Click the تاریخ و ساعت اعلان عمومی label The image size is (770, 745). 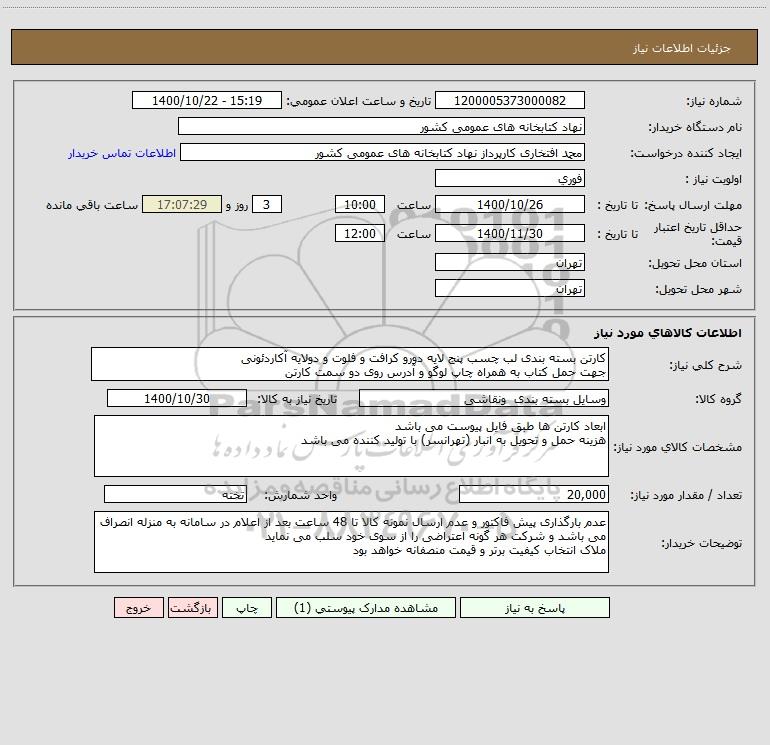click(358, 101)
